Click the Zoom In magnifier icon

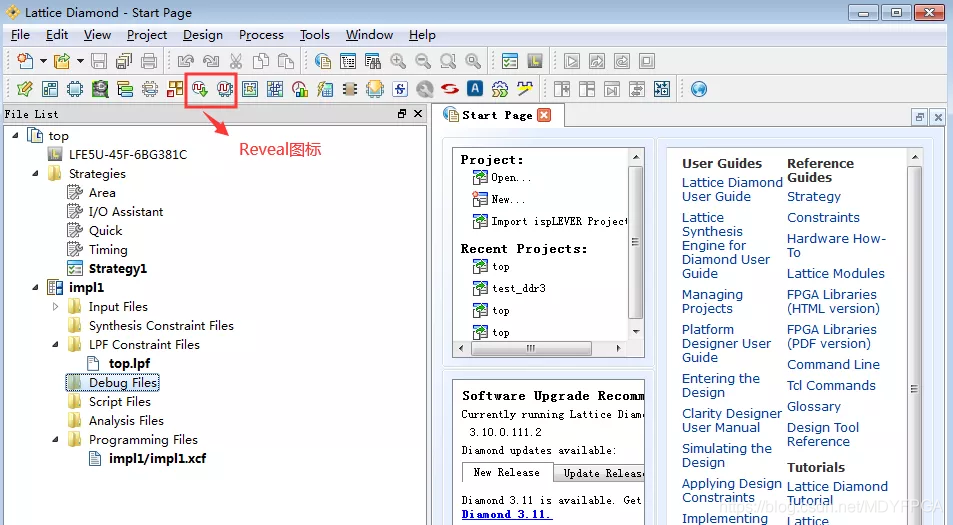tap(398, 61)
